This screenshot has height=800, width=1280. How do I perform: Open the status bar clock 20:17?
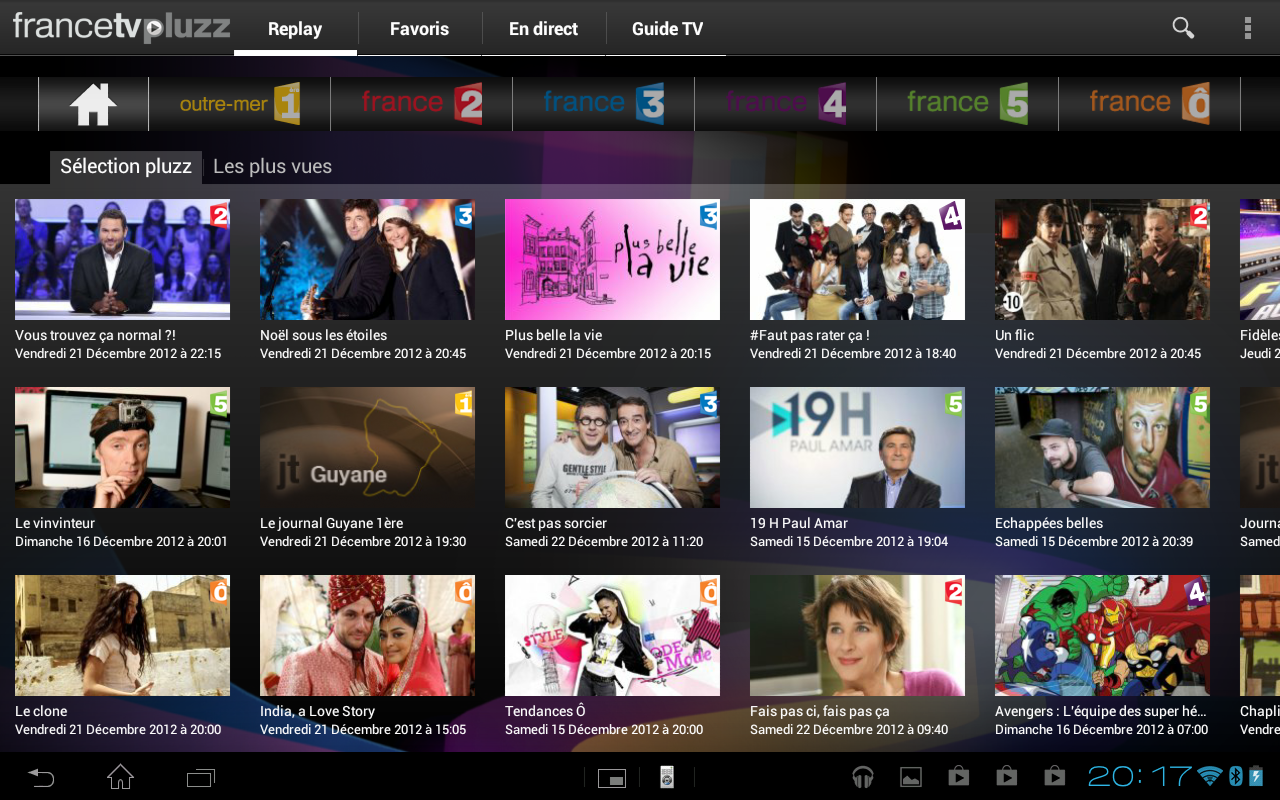(1139, 776)
